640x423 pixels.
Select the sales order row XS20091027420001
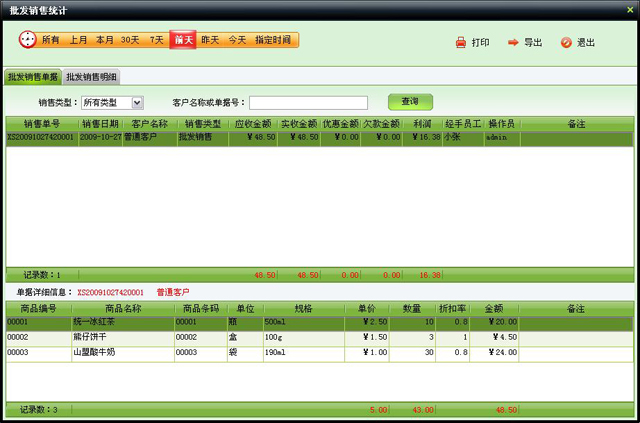[41, 137]
